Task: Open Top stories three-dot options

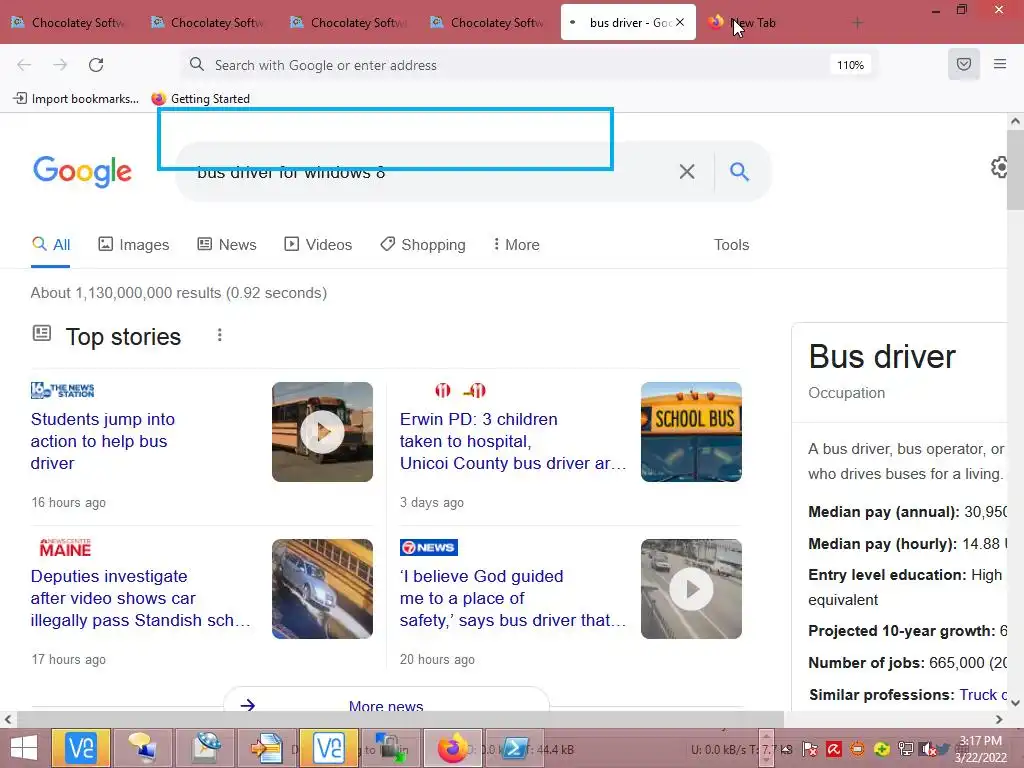Action: tap(219, 335)
